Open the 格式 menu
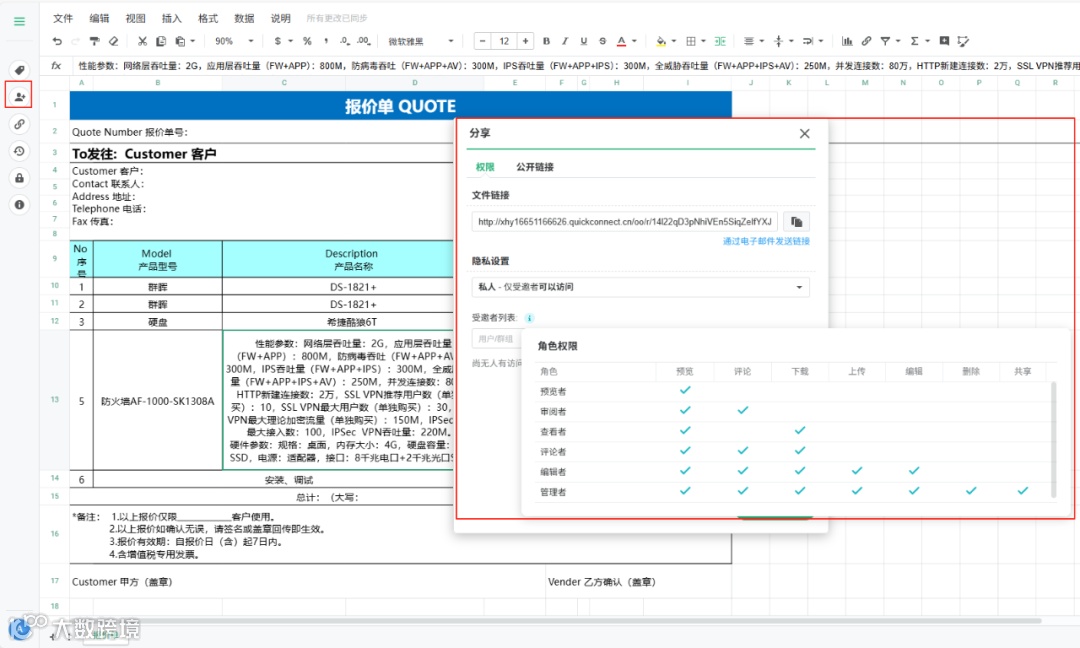 point(207,18)
